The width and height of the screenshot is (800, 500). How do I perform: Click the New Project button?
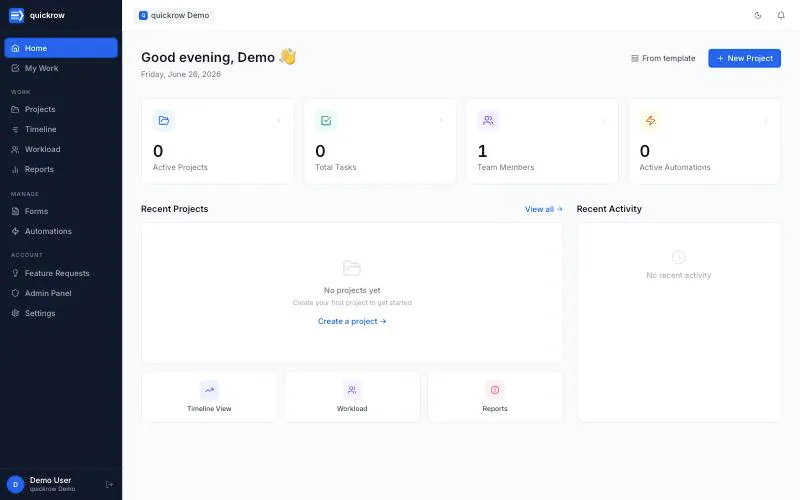pyautogui.click(x=744, y=58)
